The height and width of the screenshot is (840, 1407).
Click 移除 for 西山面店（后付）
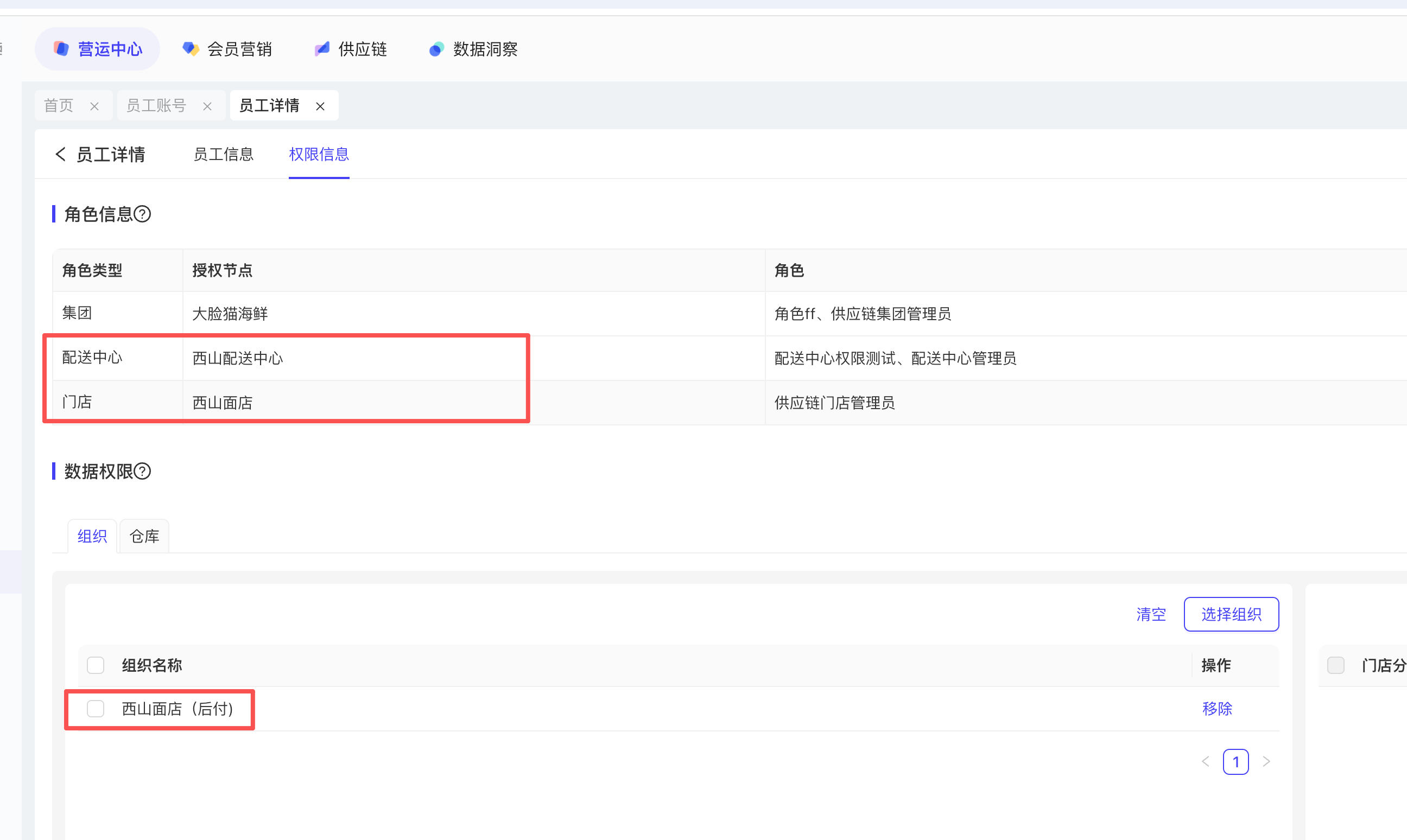(x=1217, y=708)
